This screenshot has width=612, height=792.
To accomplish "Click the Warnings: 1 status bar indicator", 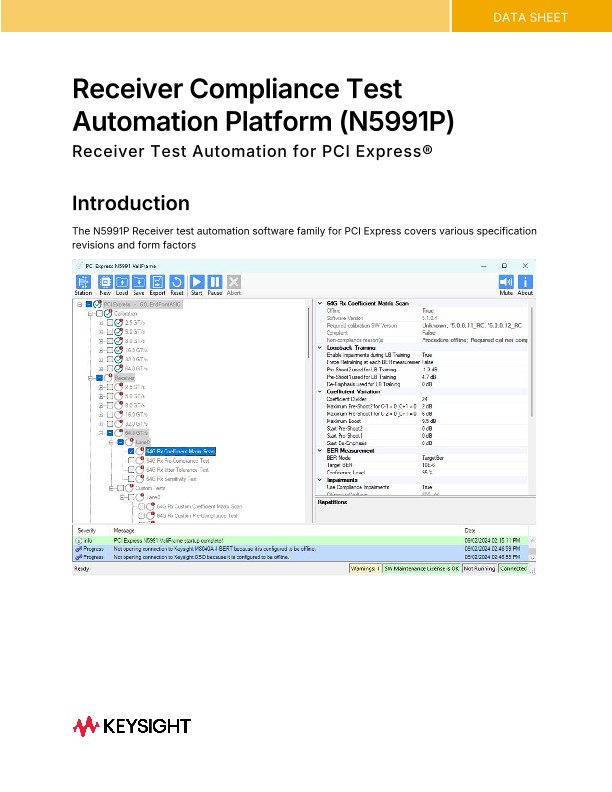I will (x=365, y=569).
